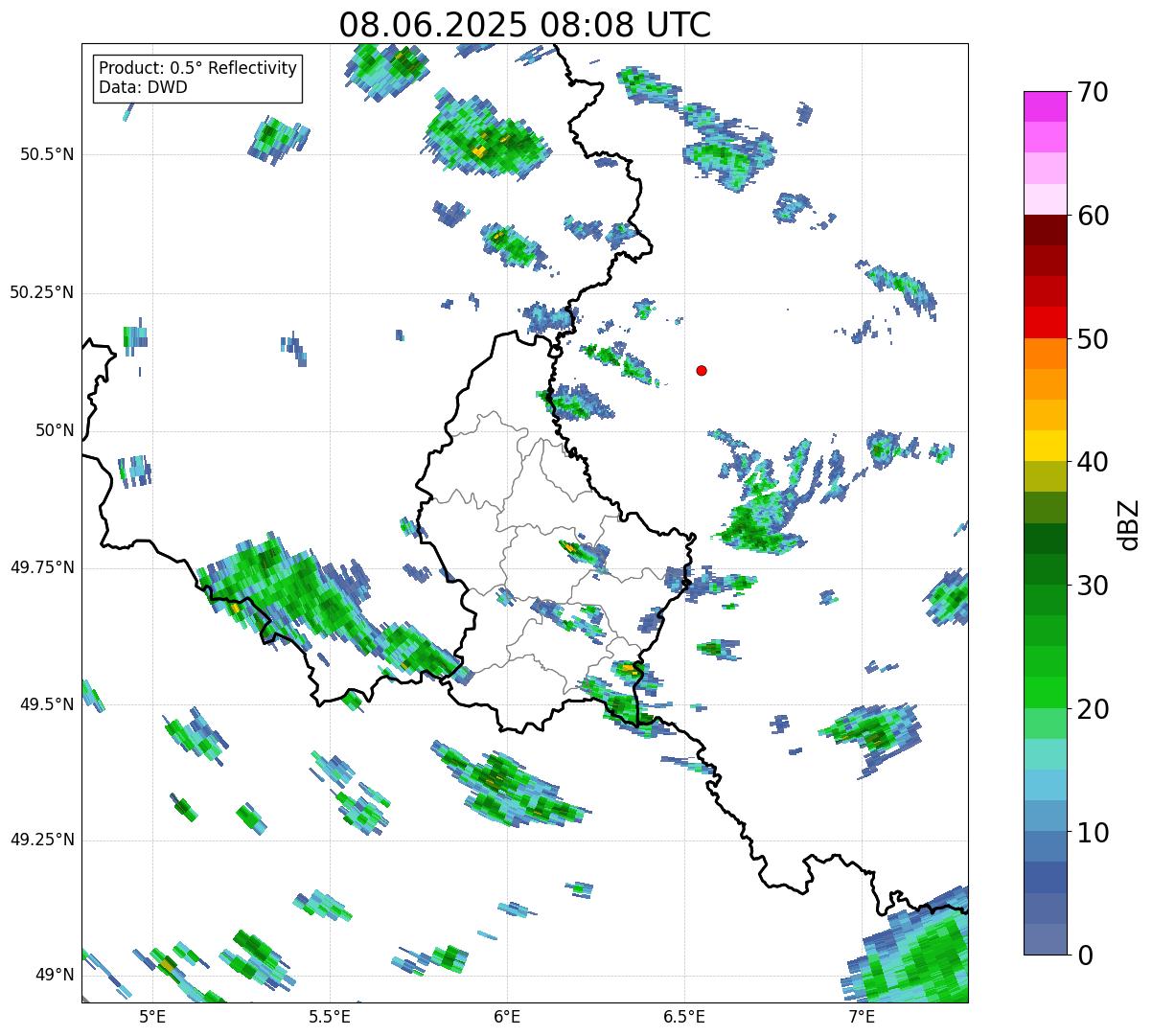Click latitude label 50°N
This screenshot has height=1036, width=1152.
(55, 430)
